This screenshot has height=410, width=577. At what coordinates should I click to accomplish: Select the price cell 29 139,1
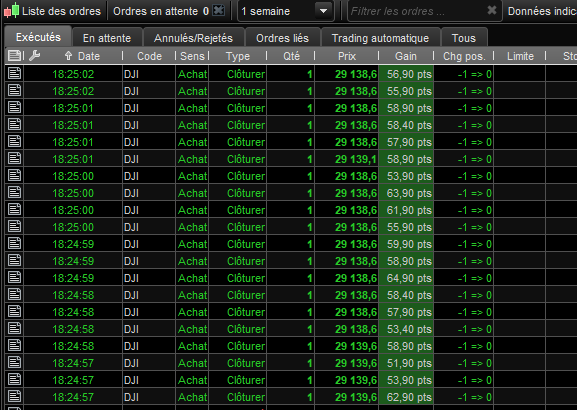pyautogui.click(x=347, y=159)
